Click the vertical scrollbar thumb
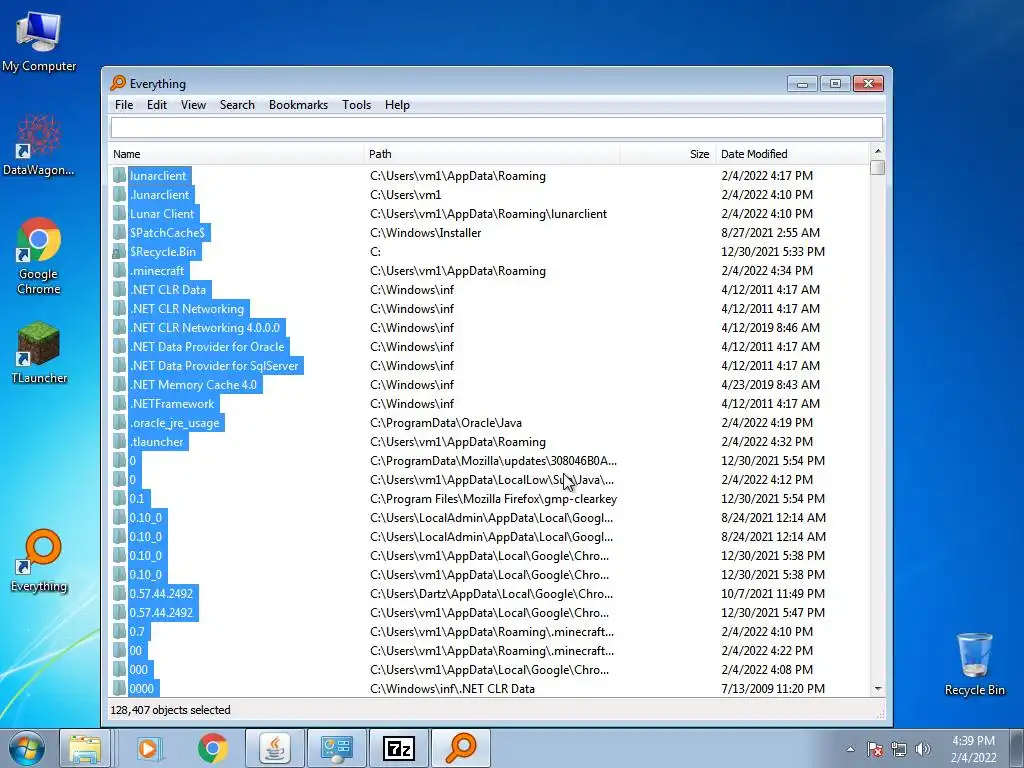This screenshot has width=1024, height=768. click(x=878, y=168)
